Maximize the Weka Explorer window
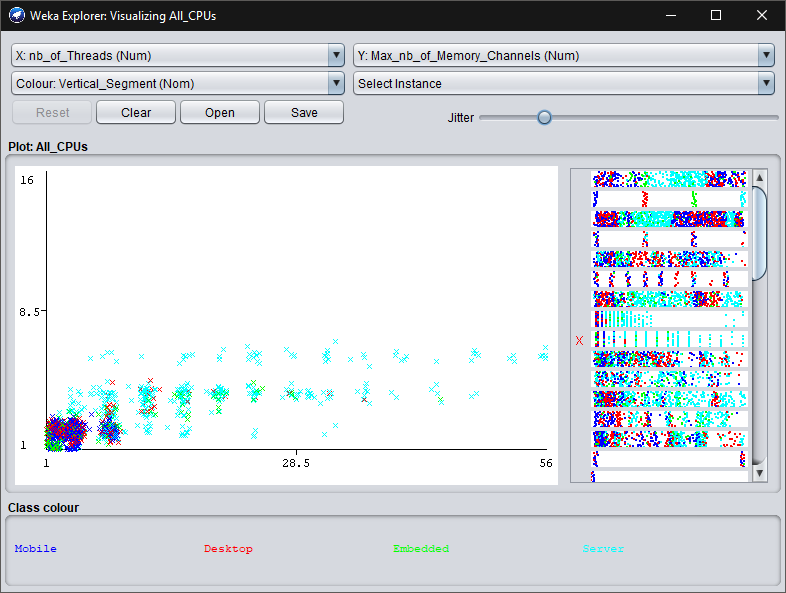The height and width of the screenshot is (593, 786). click(x=716, y=16)
